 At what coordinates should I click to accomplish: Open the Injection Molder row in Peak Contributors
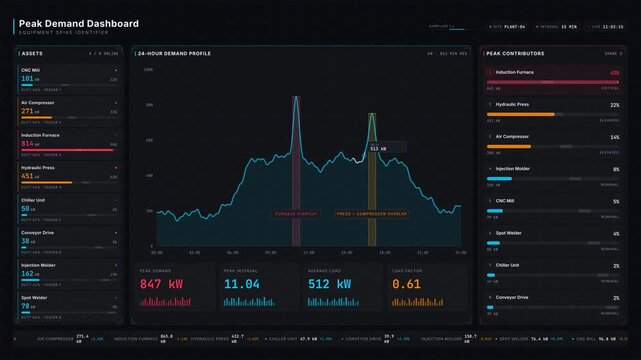tap(553, 177)
